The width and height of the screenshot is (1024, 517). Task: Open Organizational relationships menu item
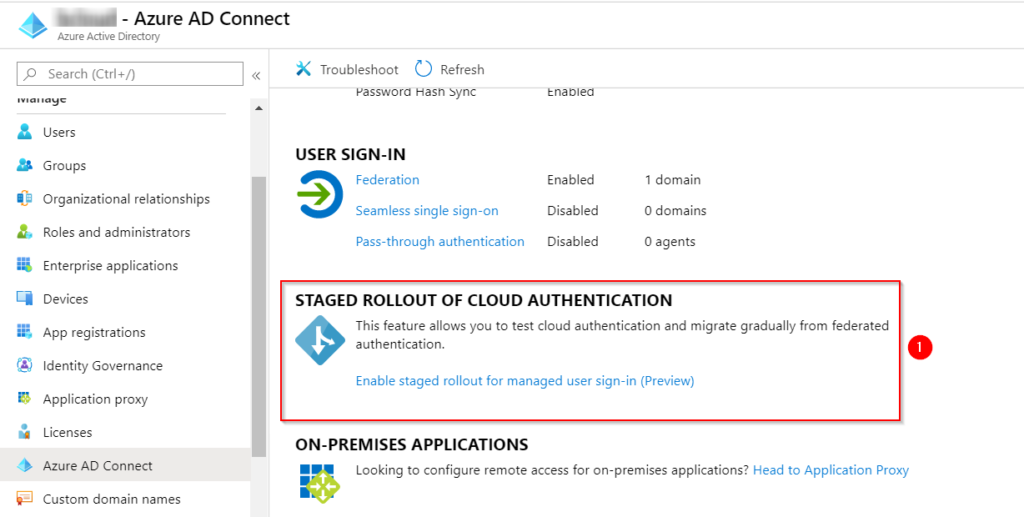click(x=125, y=198)
